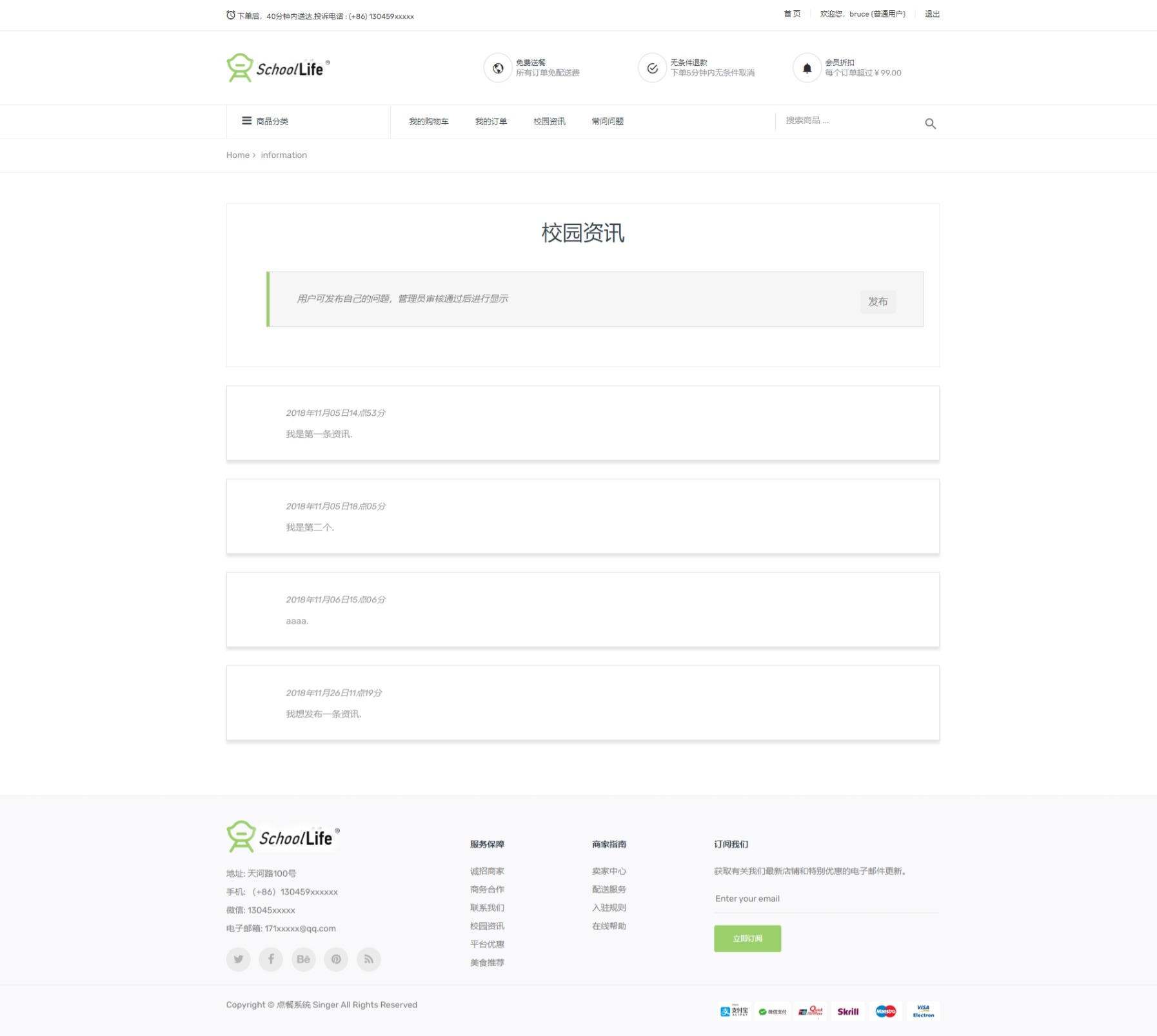Click the footer email 171xxxxx@qq.com
This screenshot has height=1036, width=1157.
click(300, 928)
